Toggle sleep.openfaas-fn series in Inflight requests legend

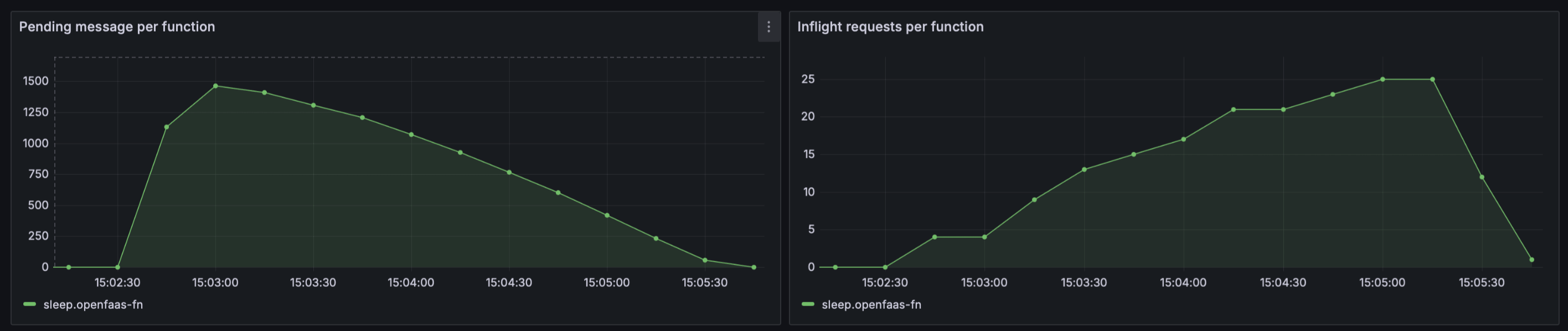871,304
